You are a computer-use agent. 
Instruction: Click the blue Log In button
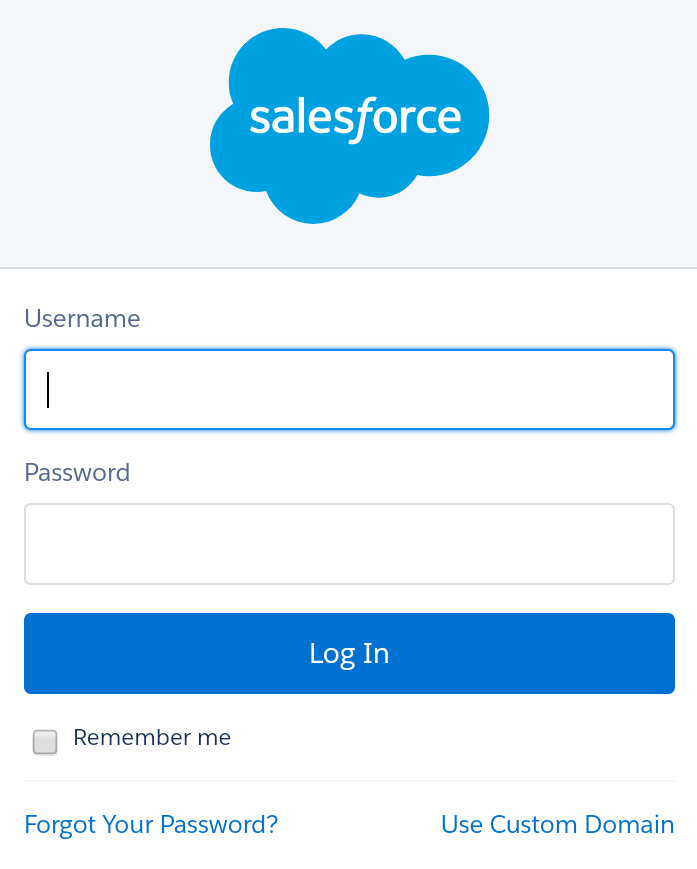349,653
